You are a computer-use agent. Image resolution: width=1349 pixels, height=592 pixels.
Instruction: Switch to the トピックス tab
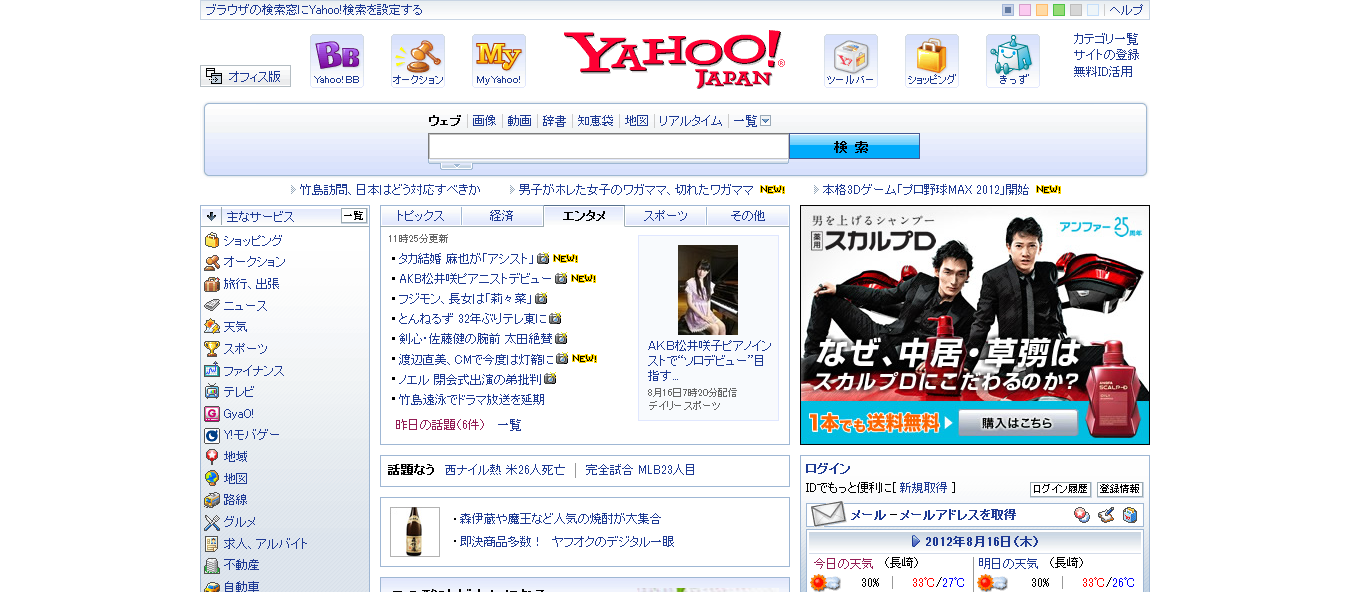[x=420, y=216]
